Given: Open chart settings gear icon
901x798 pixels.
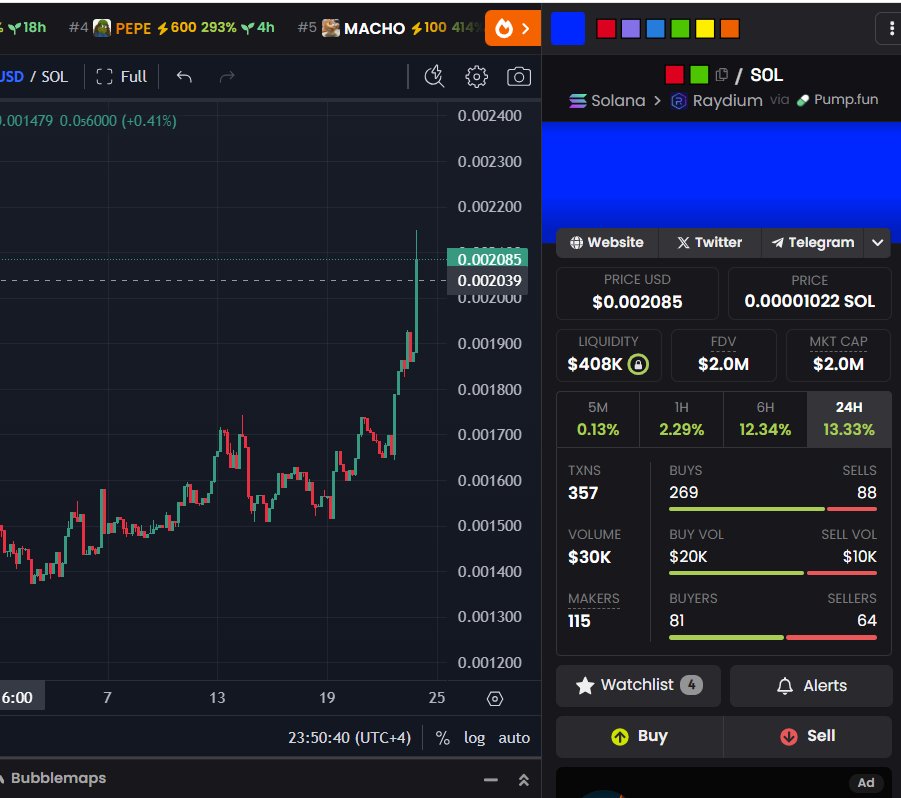Looking at the screenshot, I should (x=476, y=76).
